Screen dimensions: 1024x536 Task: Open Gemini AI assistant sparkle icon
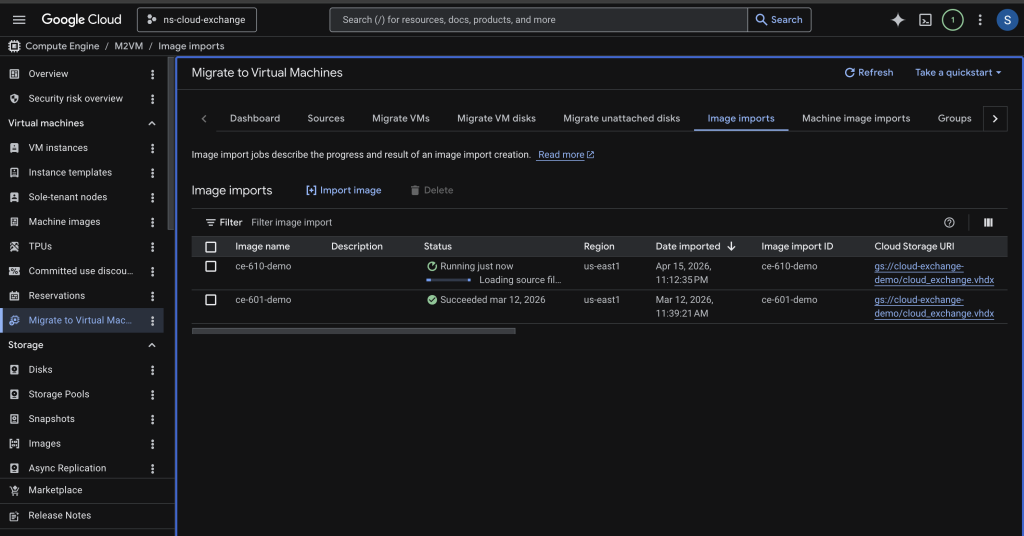coord(898,20)
